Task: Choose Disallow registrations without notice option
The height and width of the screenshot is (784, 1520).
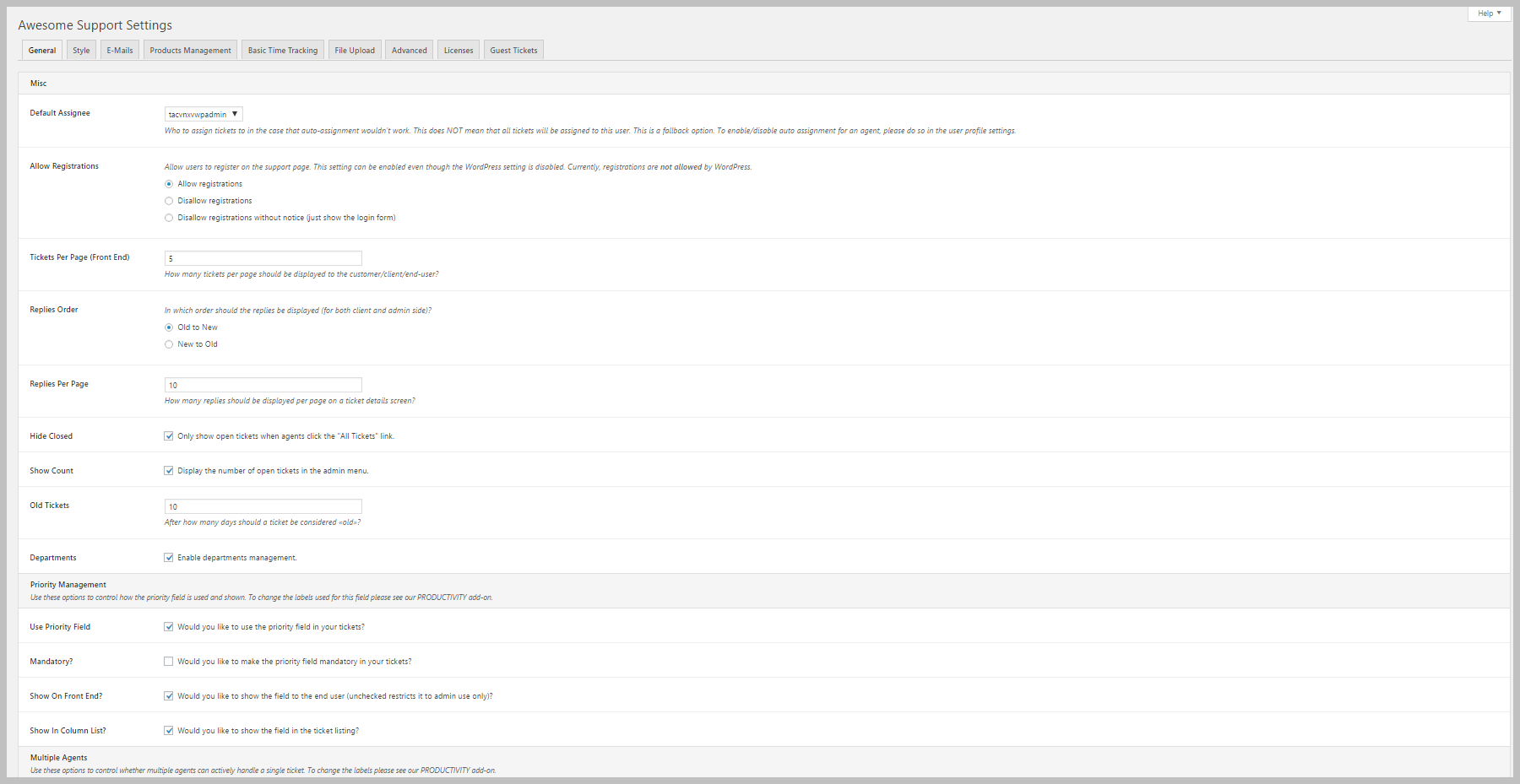Action: click(x=169, y=218)
